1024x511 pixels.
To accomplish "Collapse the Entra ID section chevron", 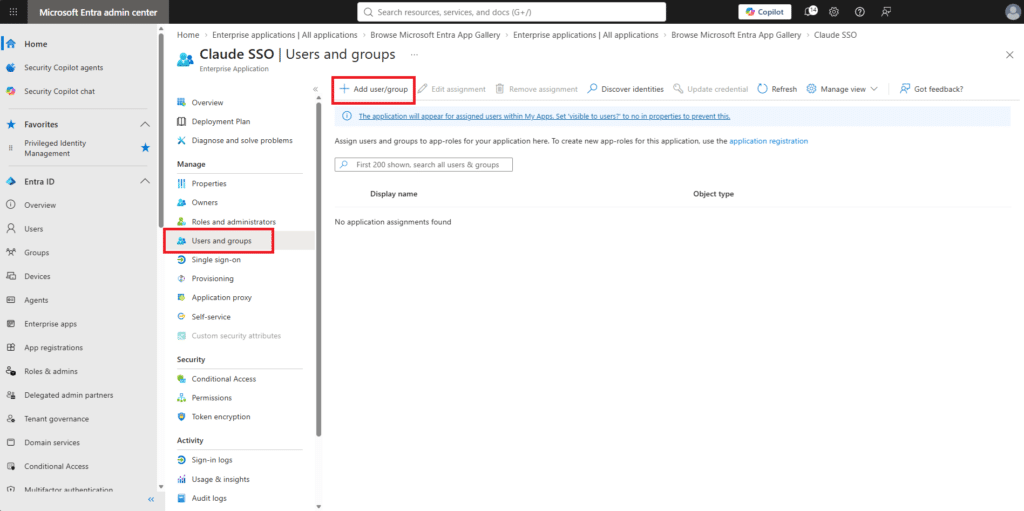I will (x=145, y=181).
